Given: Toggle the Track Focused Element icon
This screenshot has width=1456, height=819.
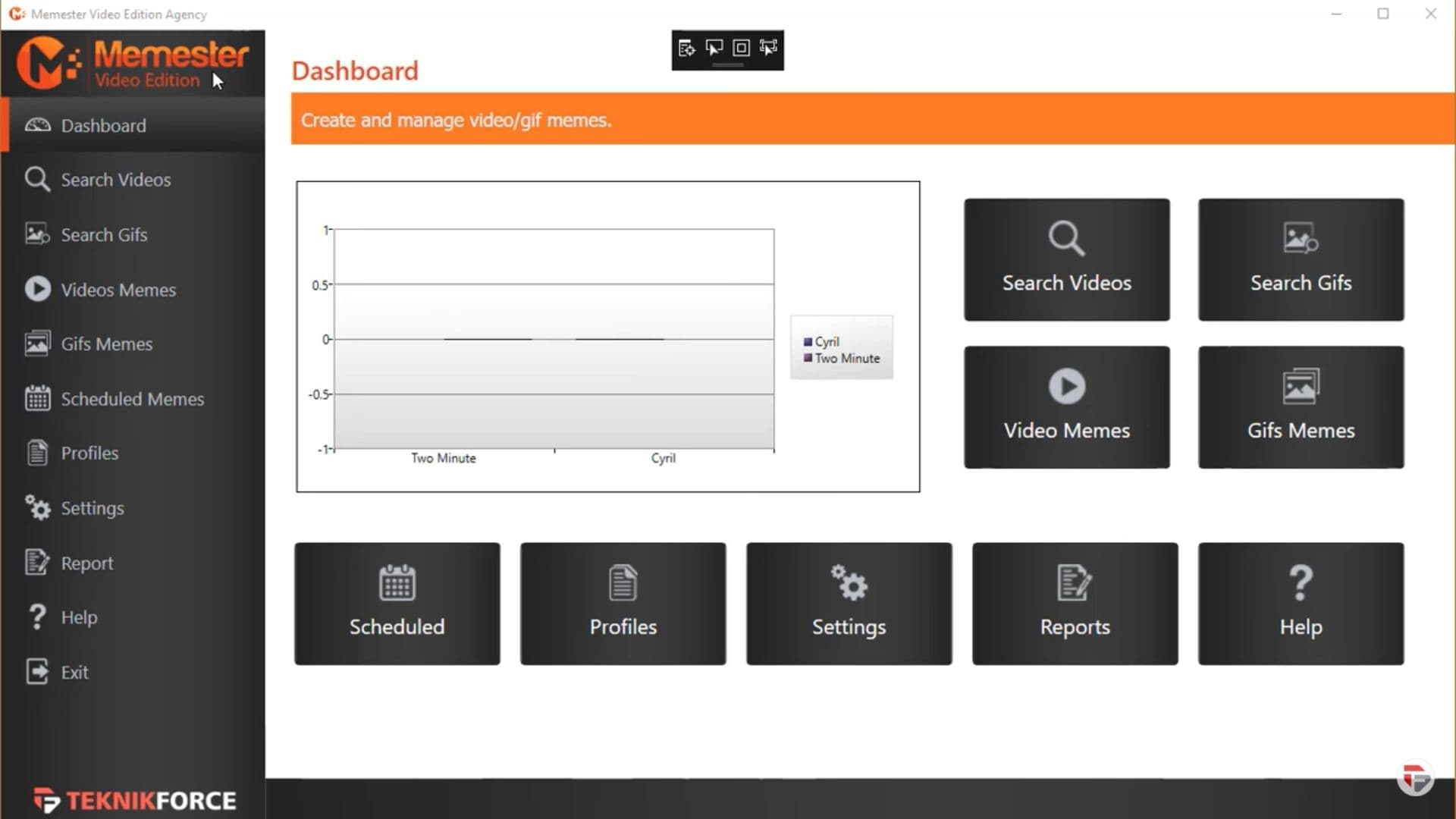Looking at the screenshot, I should pos(768,49).
